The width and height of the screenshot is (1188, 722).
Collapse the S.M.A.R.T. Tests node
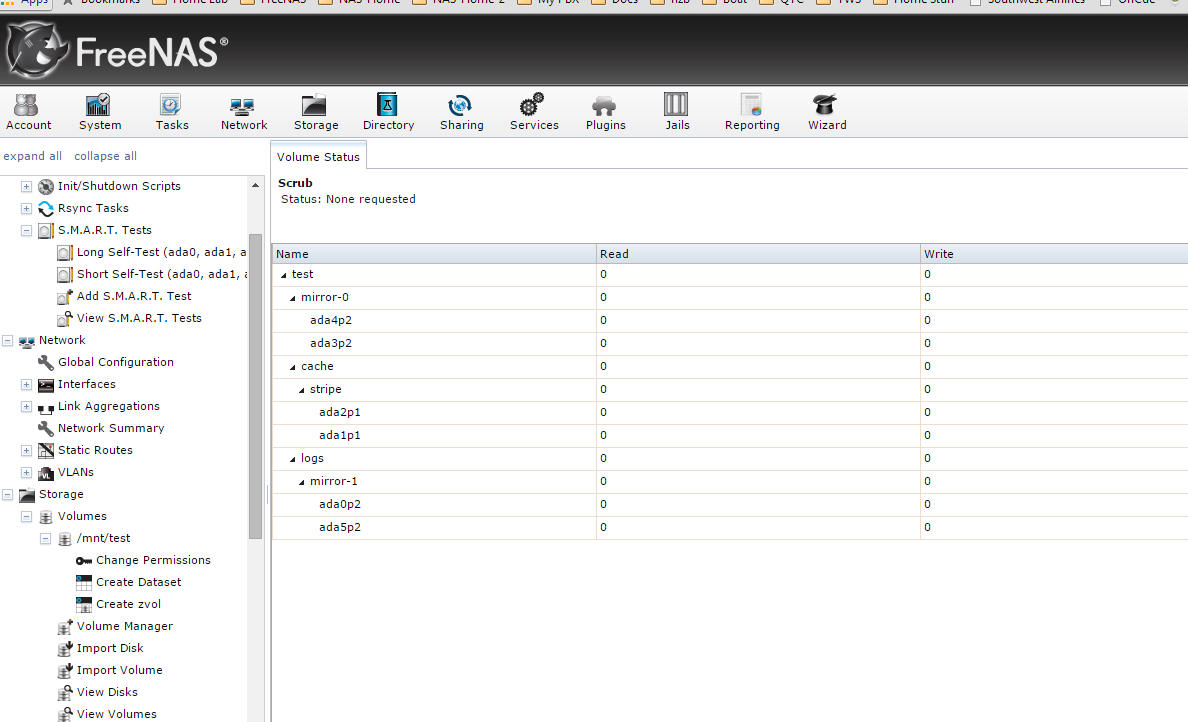pos(27,230)
